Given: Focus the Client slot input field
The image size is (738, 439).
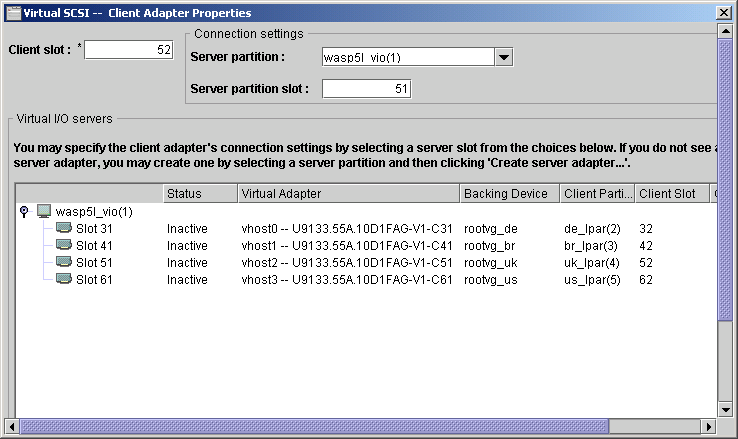Looking at the screenshot, I should (x=129, y=50).
